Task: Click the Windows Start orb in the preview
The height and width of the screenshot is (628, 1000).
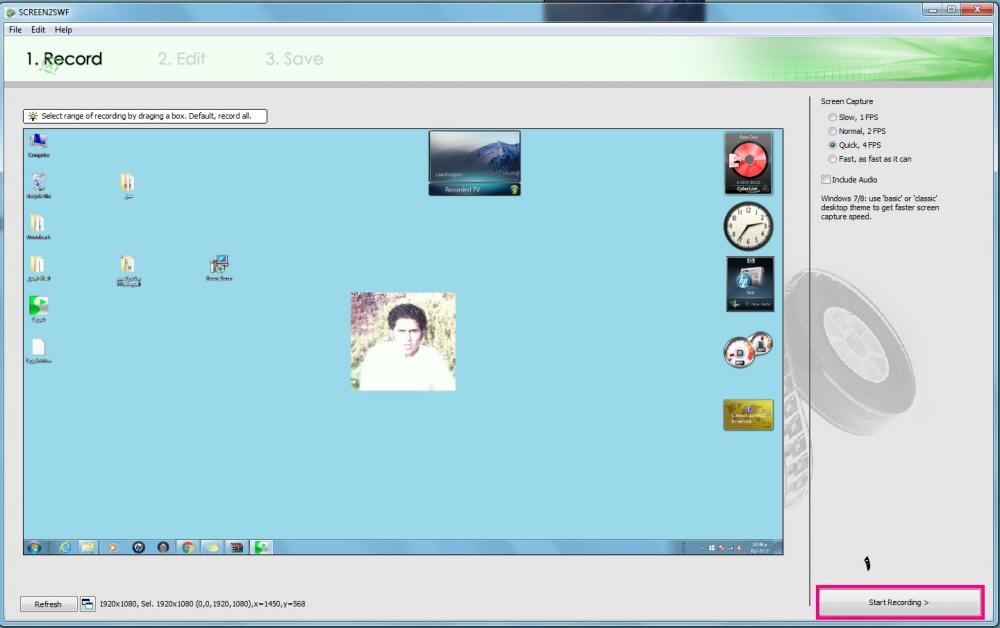Action: pyautogui.click(x=34, y=547)
